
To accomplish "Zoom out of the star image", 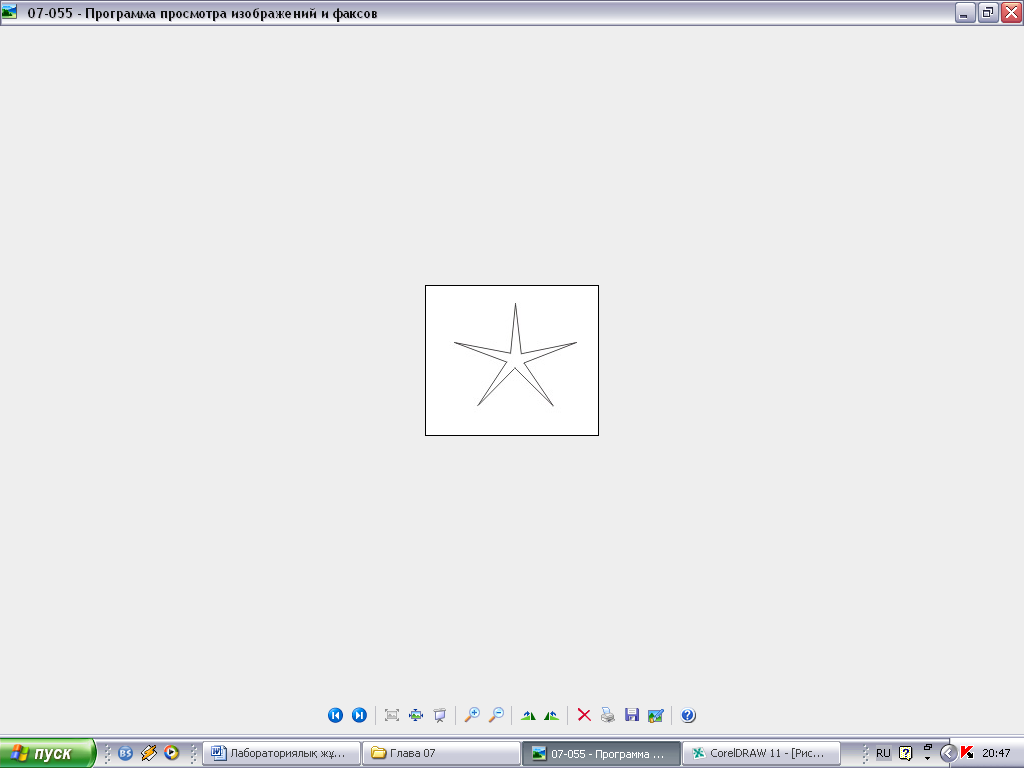I will point(496,715).
